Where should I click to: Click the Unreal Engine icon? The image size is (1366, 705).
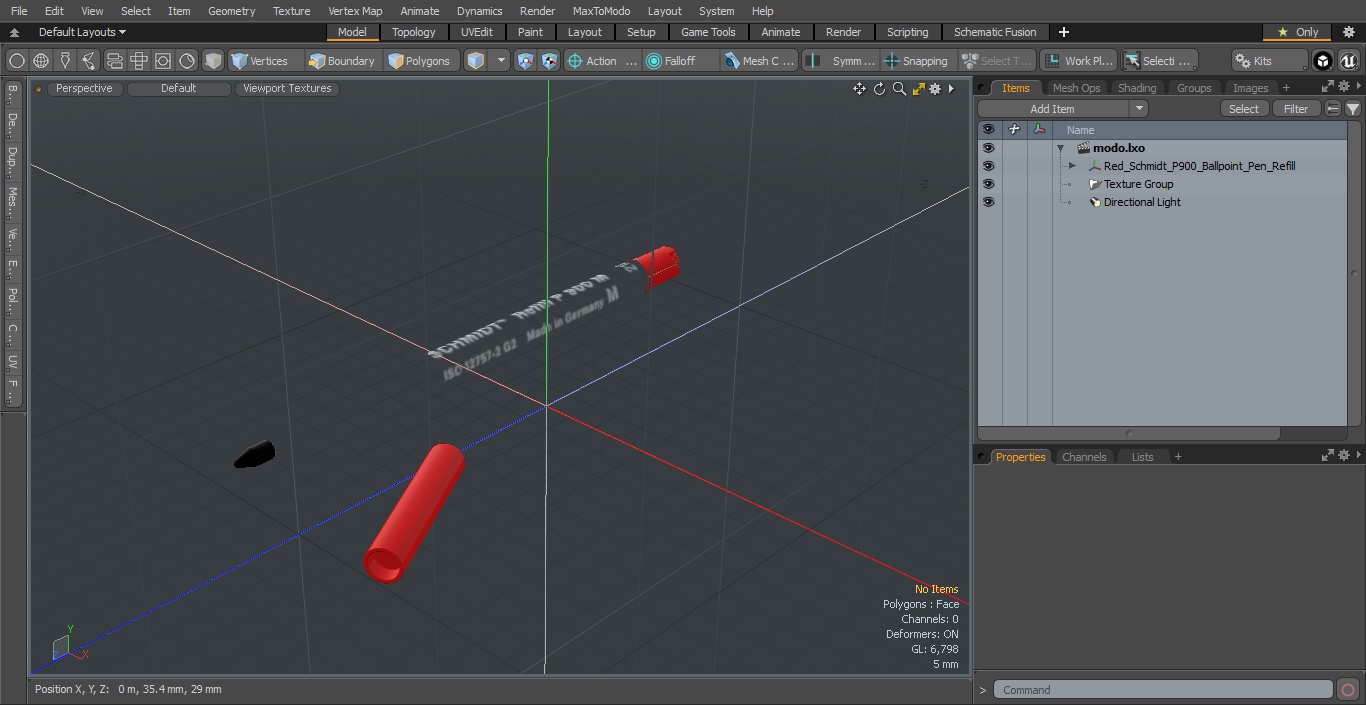[x=1348, y=61]
